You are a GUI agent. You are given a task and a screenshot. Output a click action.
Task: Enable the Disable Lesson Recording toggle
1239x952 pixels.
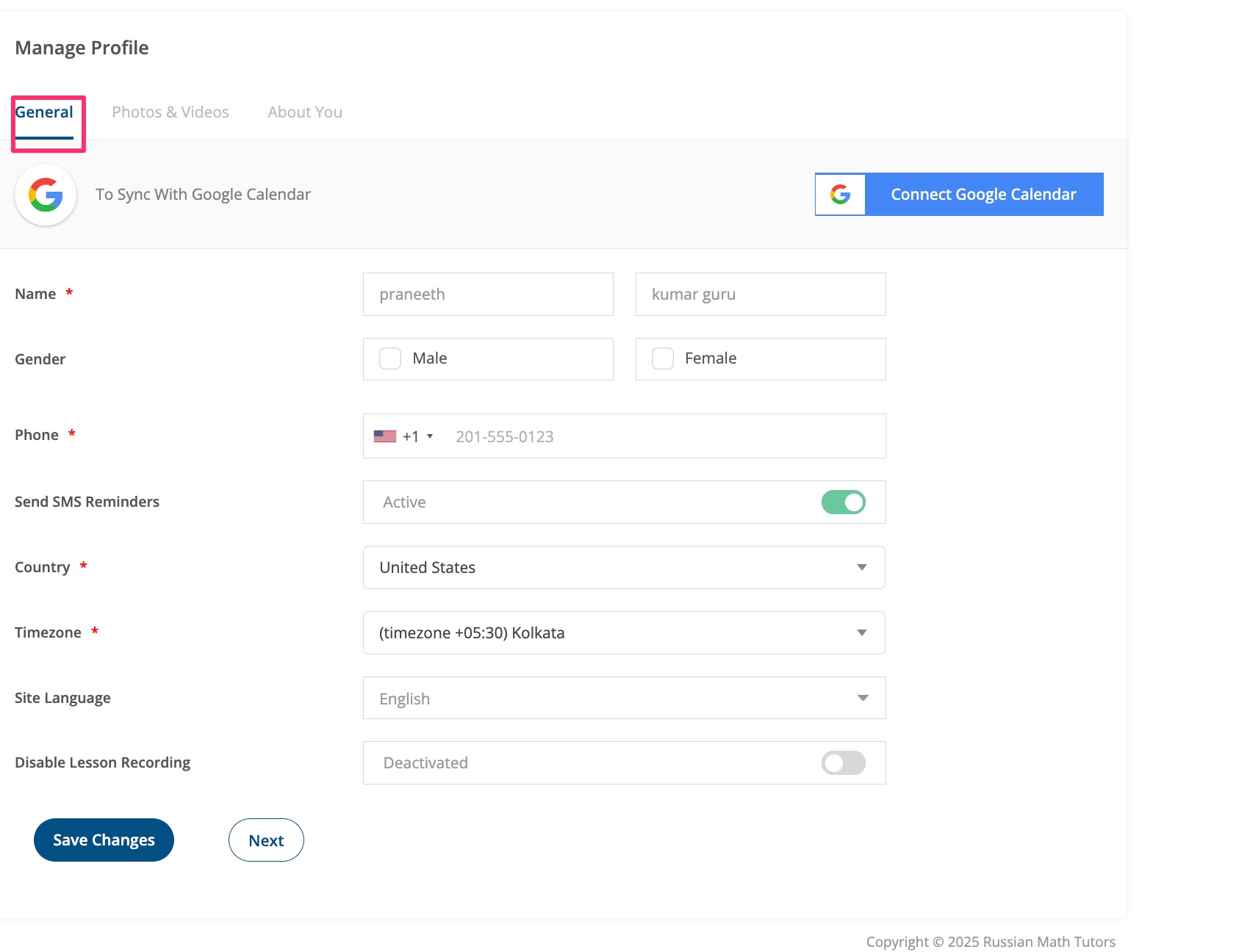point(843,763)
